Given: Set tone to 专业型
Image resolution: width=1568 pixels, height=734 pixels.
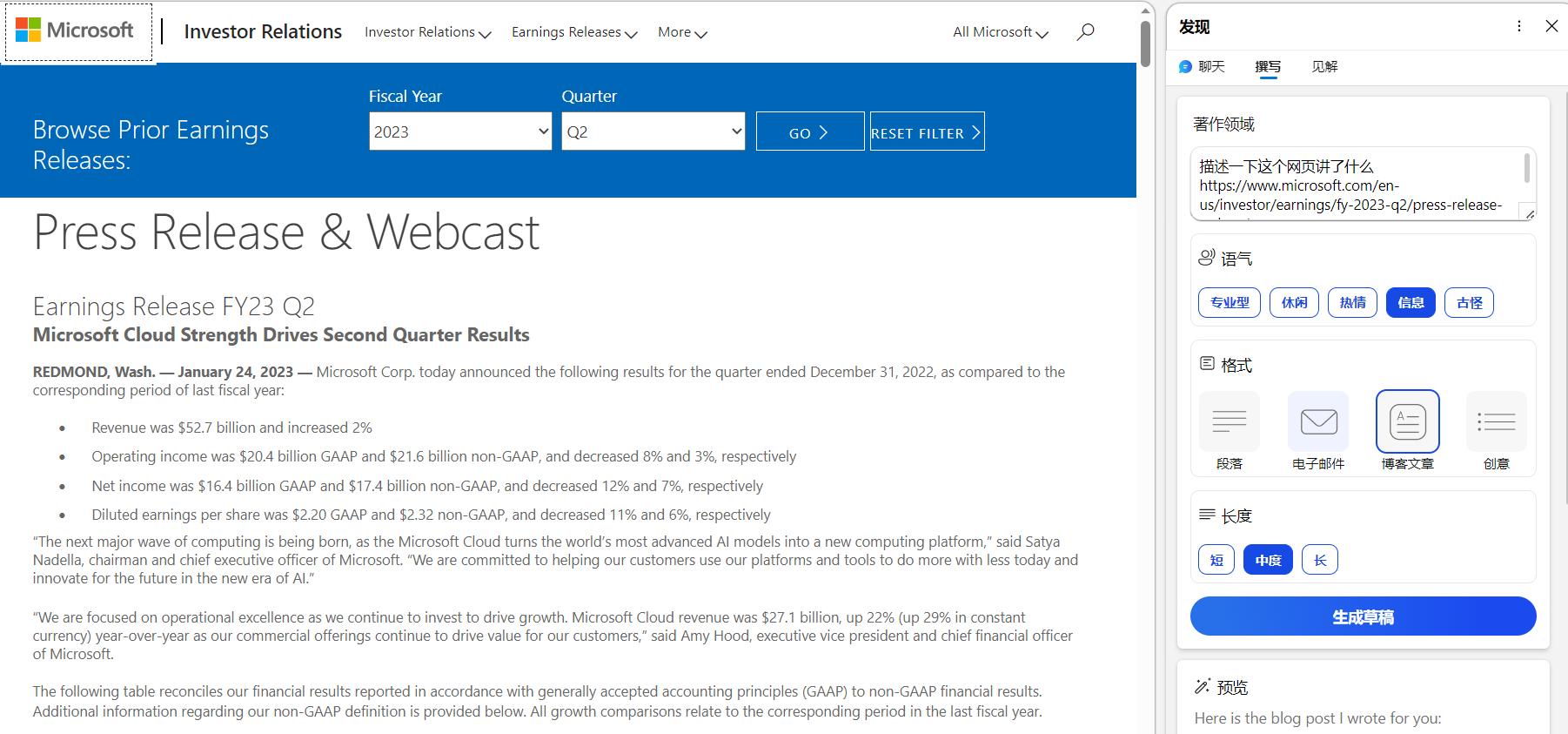Looking at the screenshot, I should pos(1230,302).
